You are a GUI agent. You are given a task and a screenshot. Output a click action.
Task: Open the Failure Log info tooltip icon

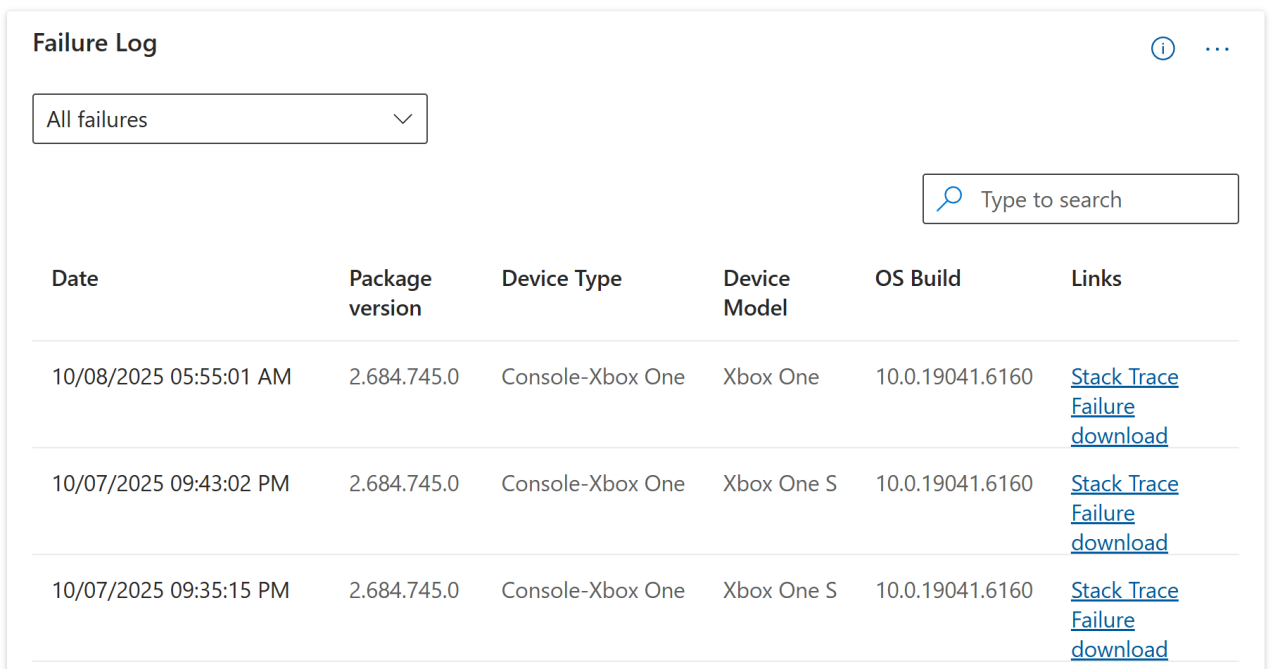click(x=1162, y=48)
